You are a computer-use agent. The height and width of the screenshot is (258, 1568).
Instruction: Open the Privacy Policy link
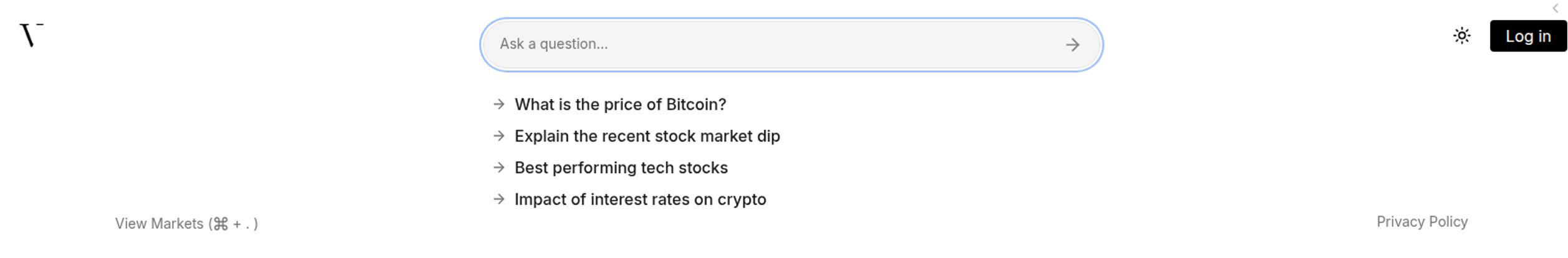coord(1422,222)
